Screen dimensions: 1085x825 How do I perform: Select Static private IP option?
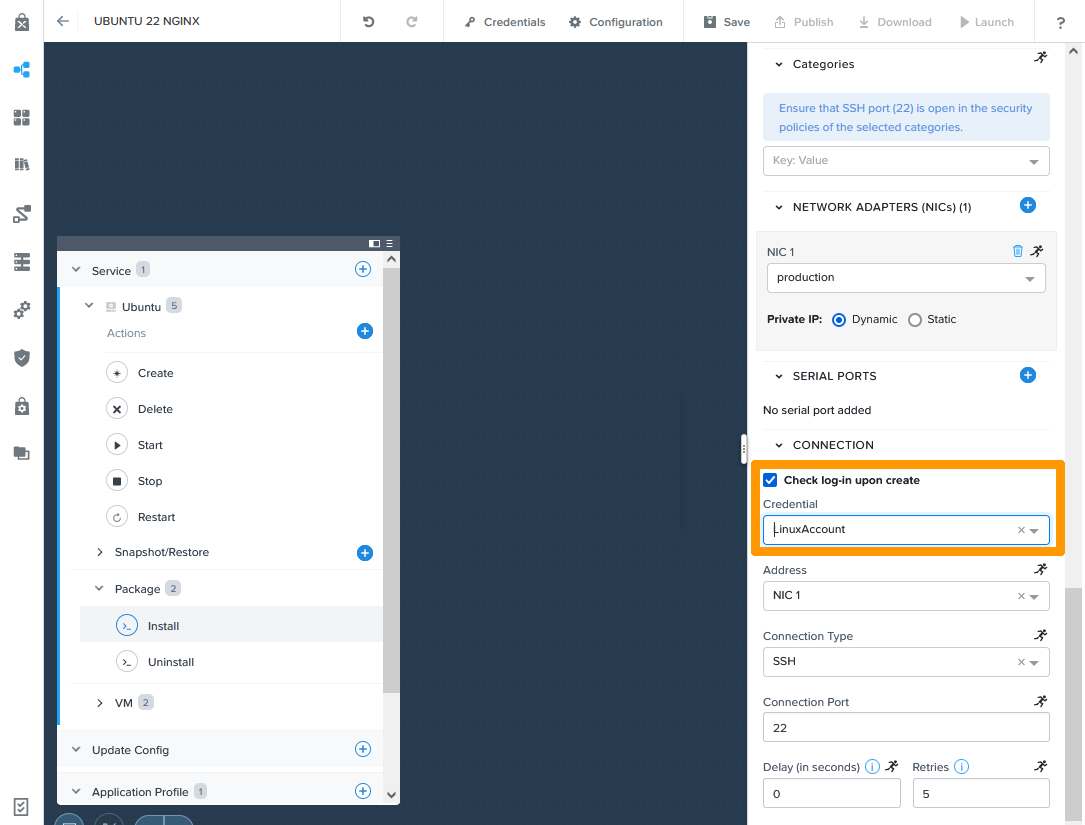(915, 320)
